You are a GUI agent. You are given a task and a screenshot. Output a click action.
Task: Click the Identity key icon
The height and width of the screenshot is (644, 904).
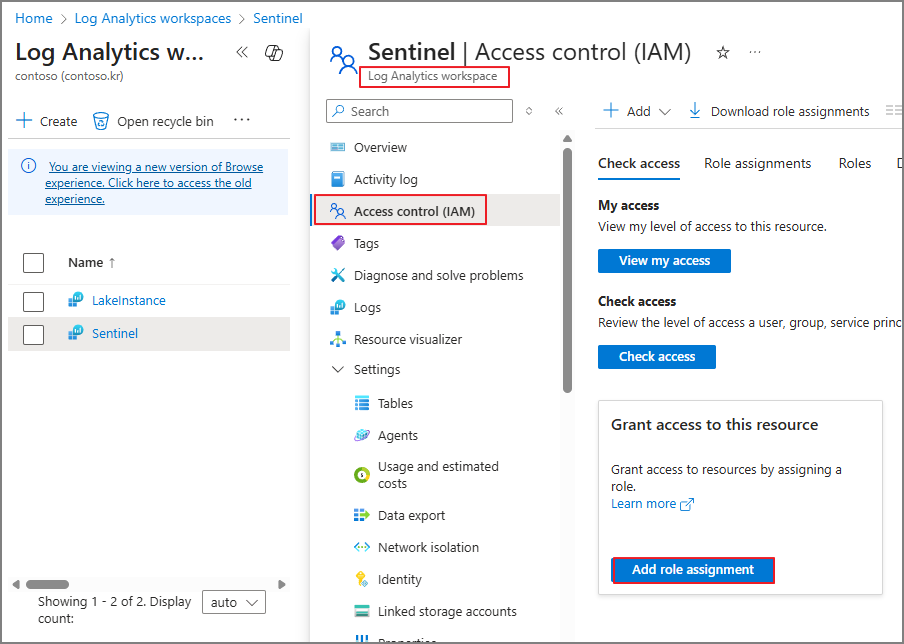(x=361, y=579)
